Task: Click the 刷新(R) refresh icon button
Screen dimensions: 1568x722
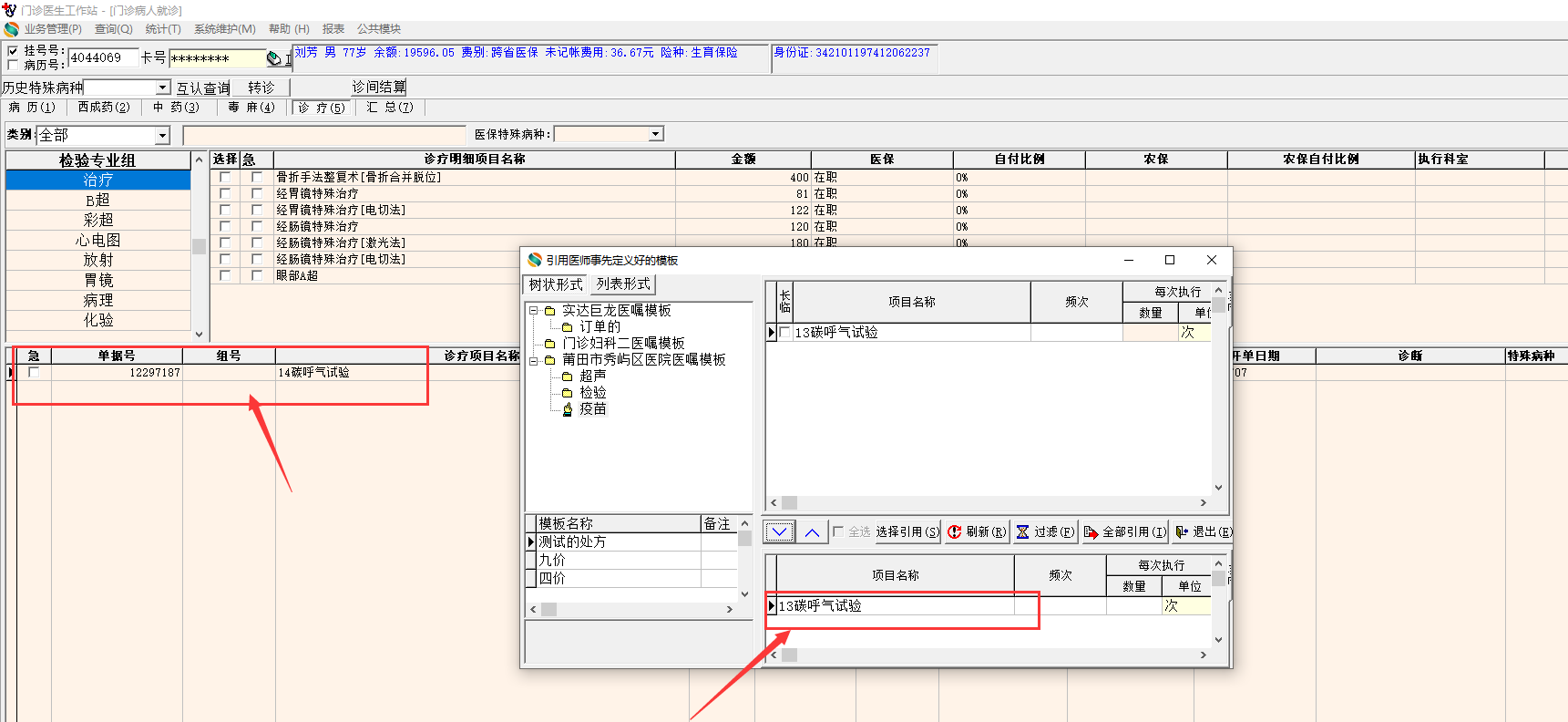Action: (977, 531)
